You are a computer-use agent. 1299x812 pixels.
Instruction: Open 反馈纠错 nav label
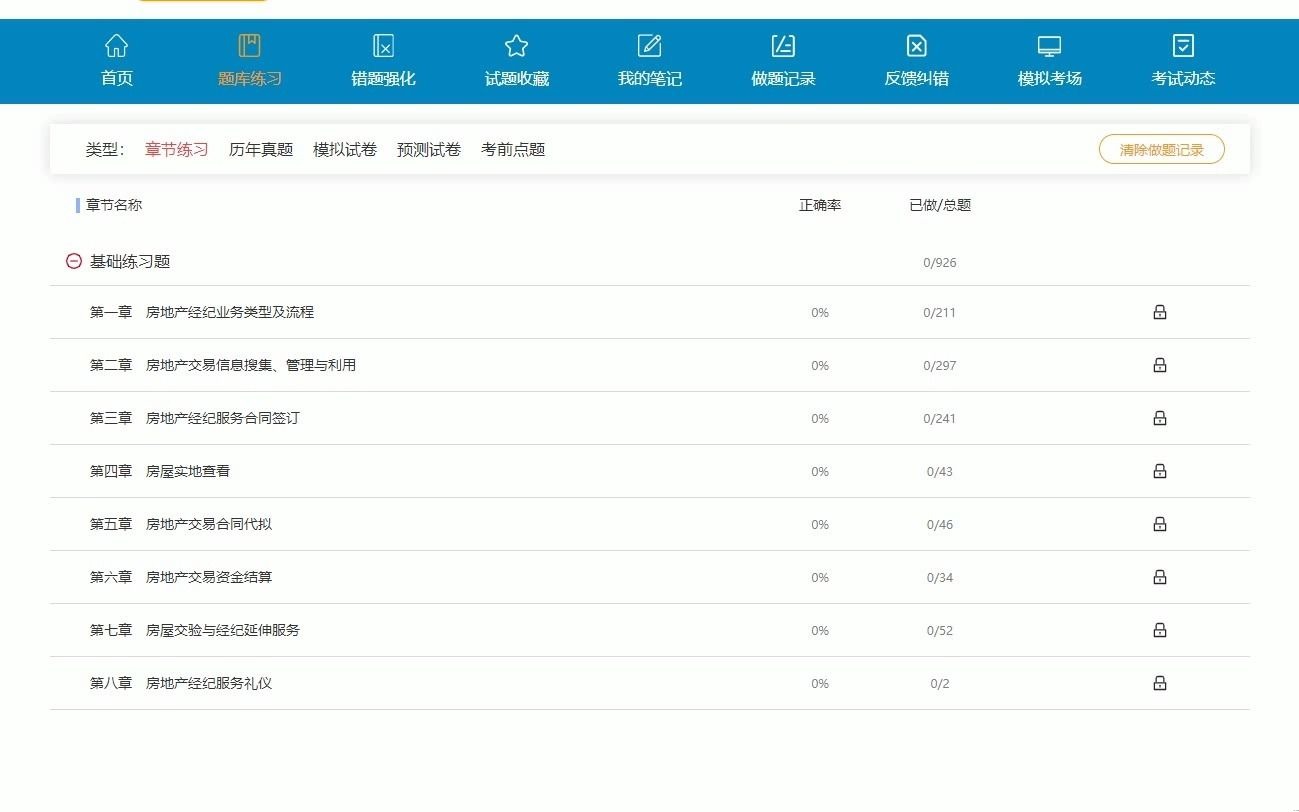(916, 79)
